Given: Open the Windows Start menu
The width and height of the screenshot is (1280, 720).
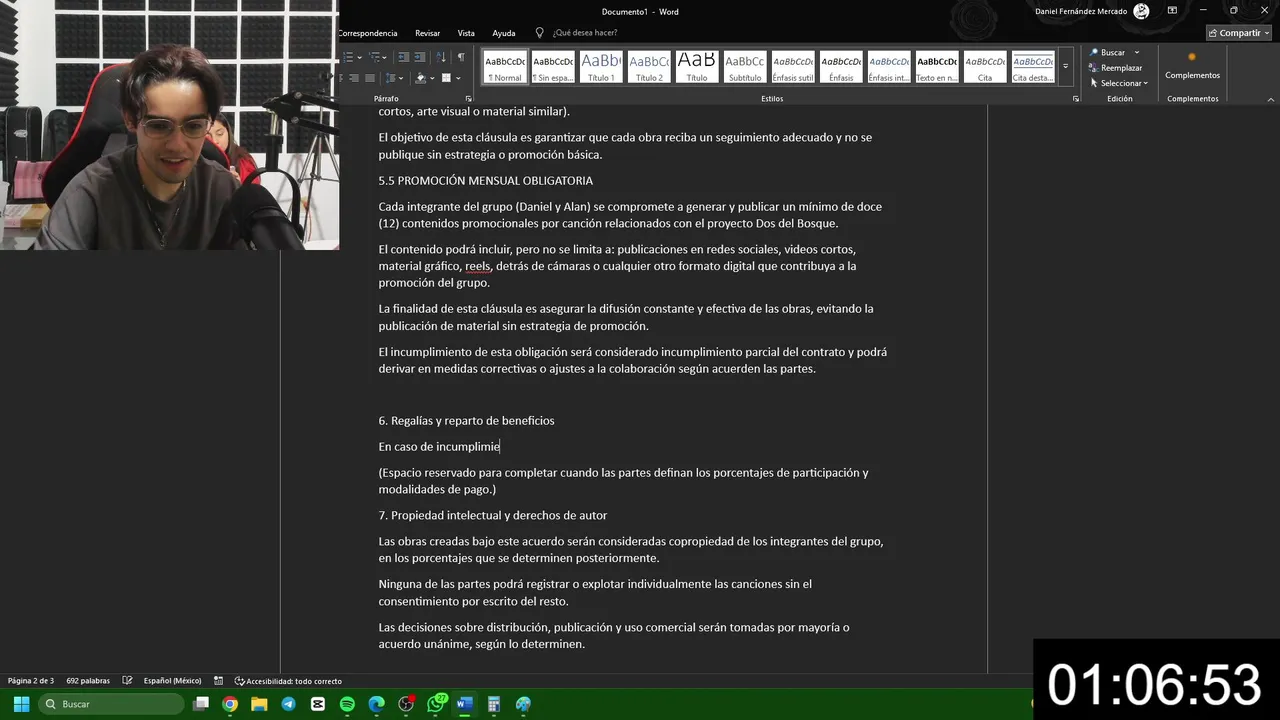Looking at the screenshot, I should (21, 704).
